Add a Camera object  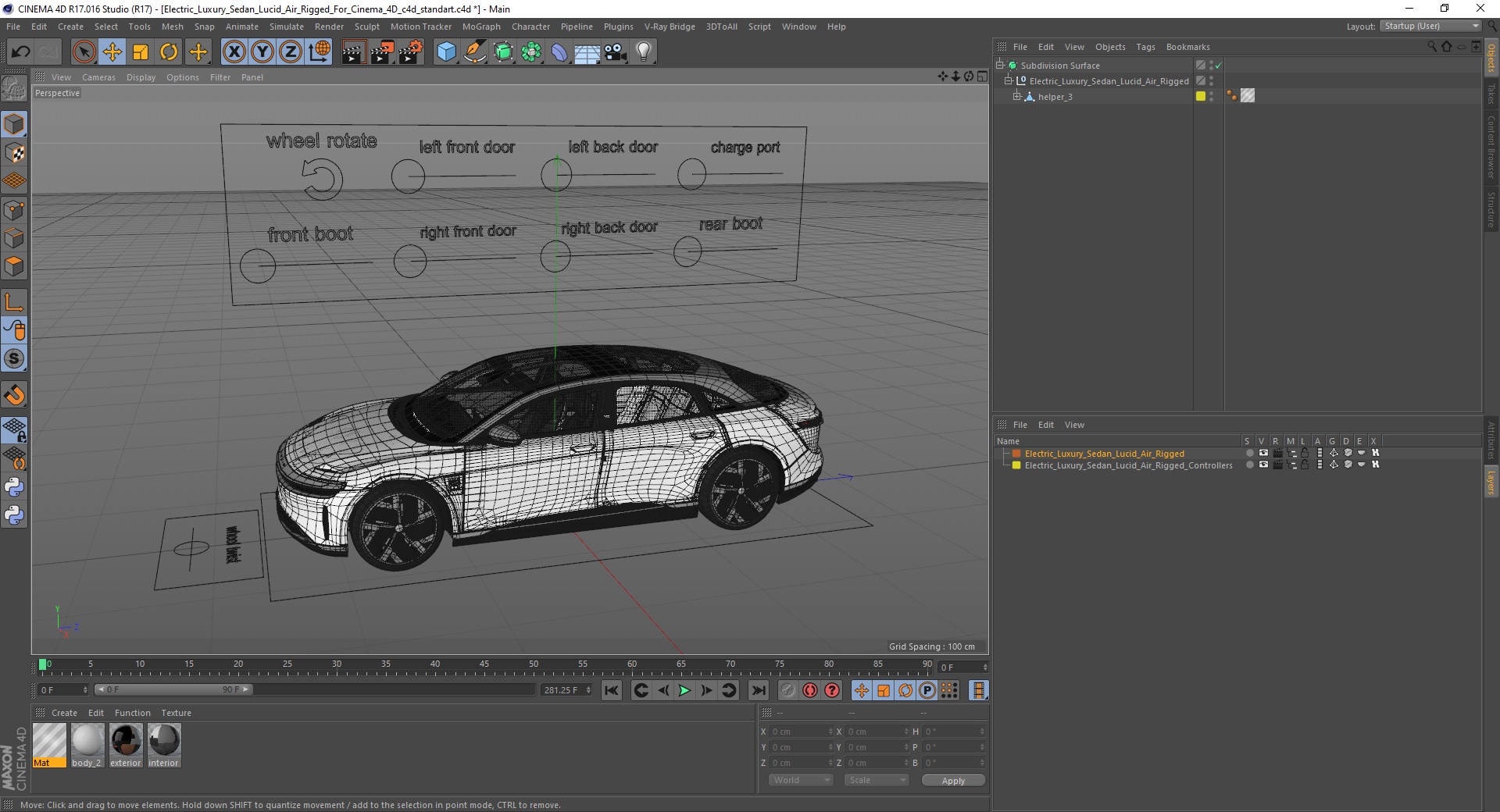(x=616, y=52)
